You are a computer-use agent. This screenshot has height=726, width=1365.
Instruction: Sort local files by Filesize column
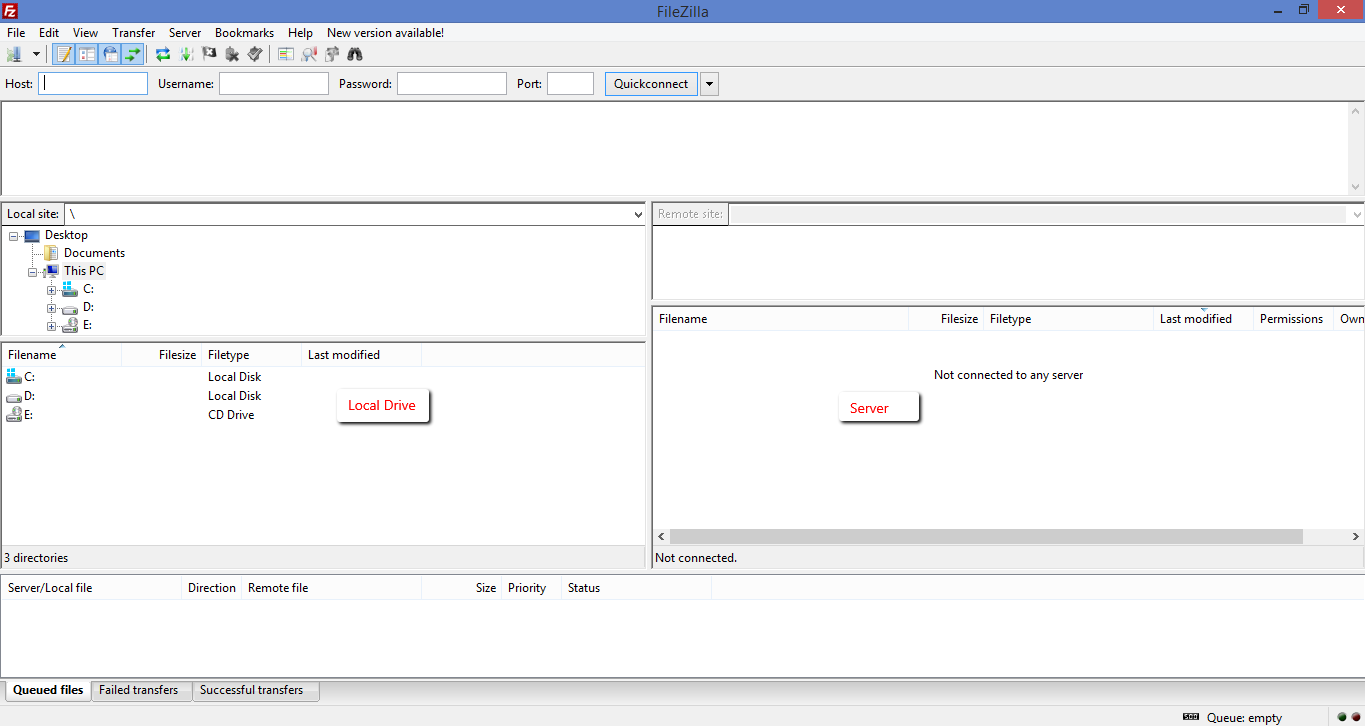pos(162,355)
